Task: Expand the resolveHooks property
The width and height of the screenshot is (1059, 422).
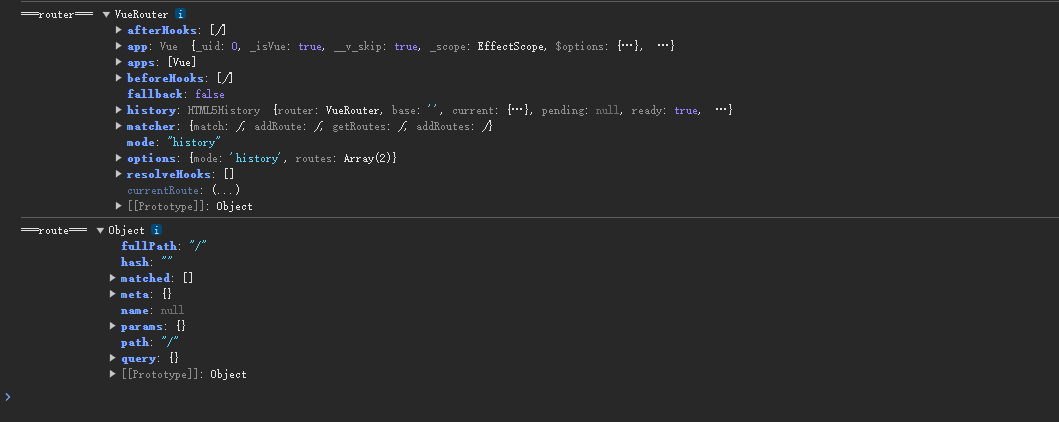Action: click(120, 174)
